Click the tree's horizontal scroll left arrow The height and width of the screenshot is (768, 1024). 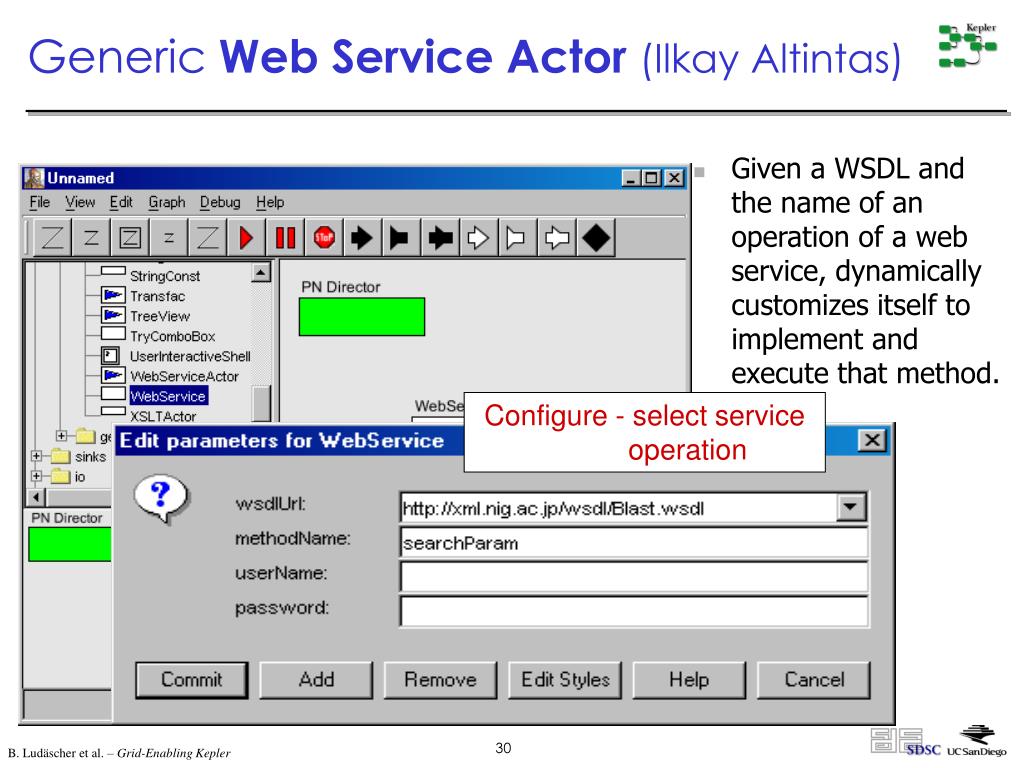tap(37, 498)
